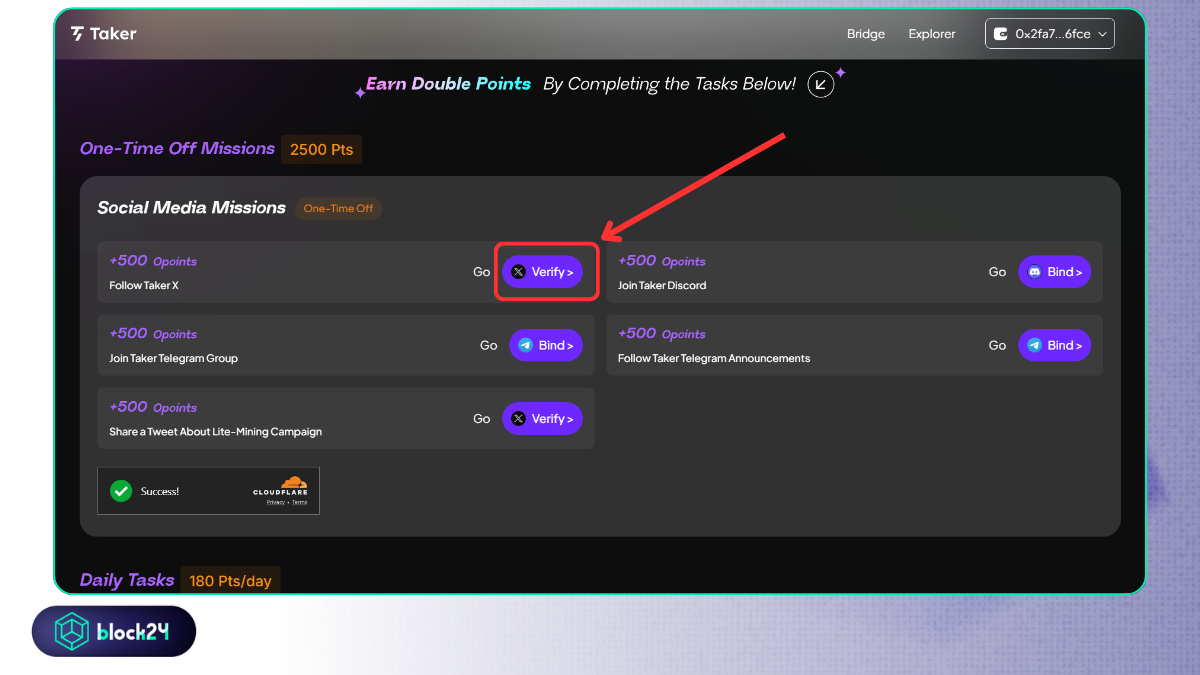The image size is (1200, 675).
Task: Click the wallet icon beside address
Action: (1001, 34)
